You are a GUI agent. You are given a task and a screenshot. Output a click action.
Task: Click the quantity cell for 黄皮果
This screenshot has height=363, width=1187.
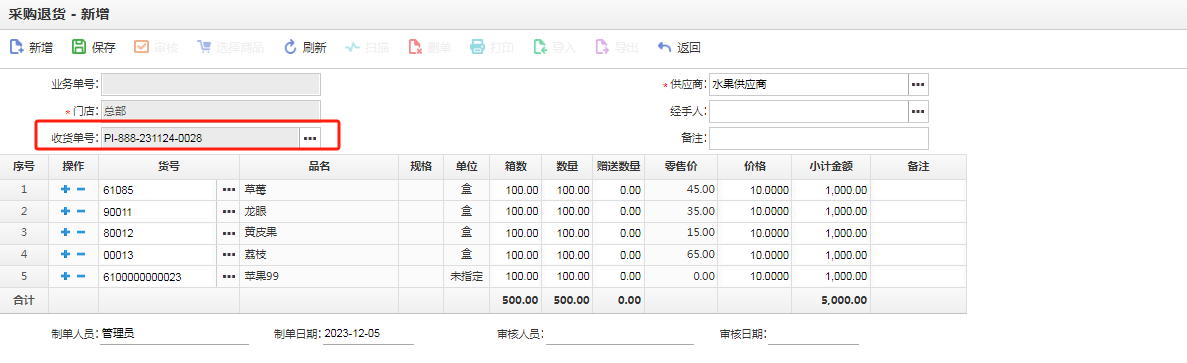(x=567, y=234)
